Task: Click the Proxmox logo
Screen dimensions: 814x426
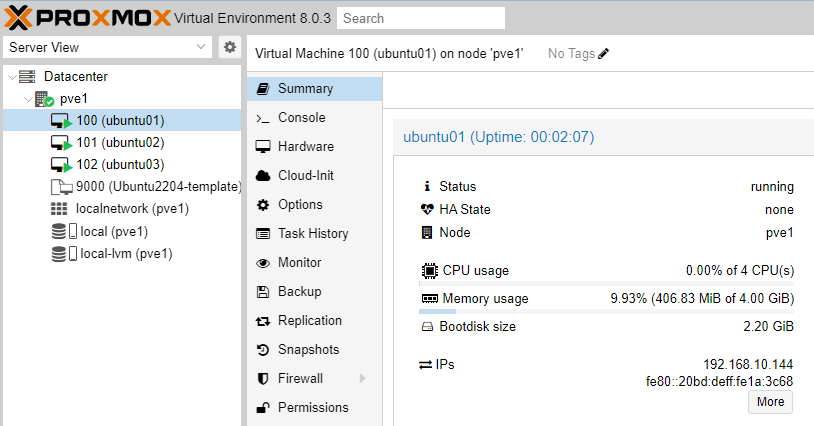Action: point(87,18)
